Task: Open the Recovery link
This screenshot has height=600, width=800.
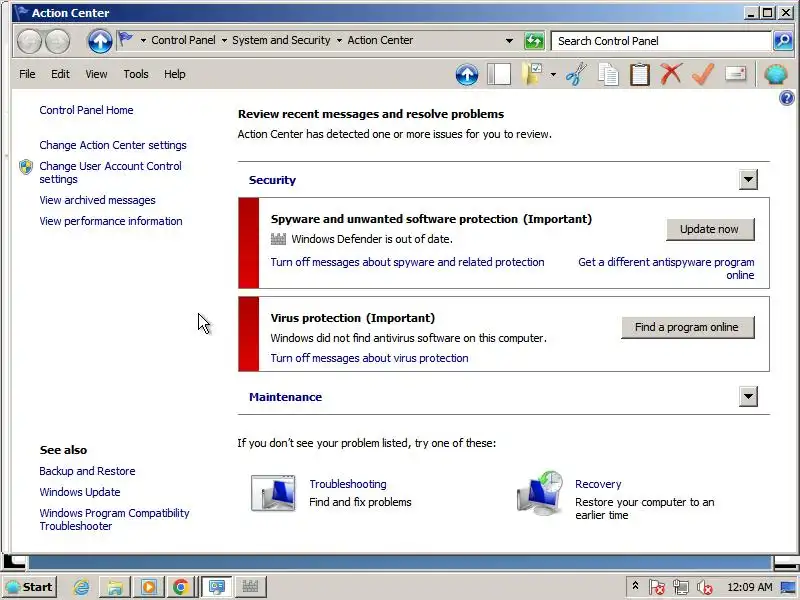Action: pyautogui.click(x=598, y=484)
